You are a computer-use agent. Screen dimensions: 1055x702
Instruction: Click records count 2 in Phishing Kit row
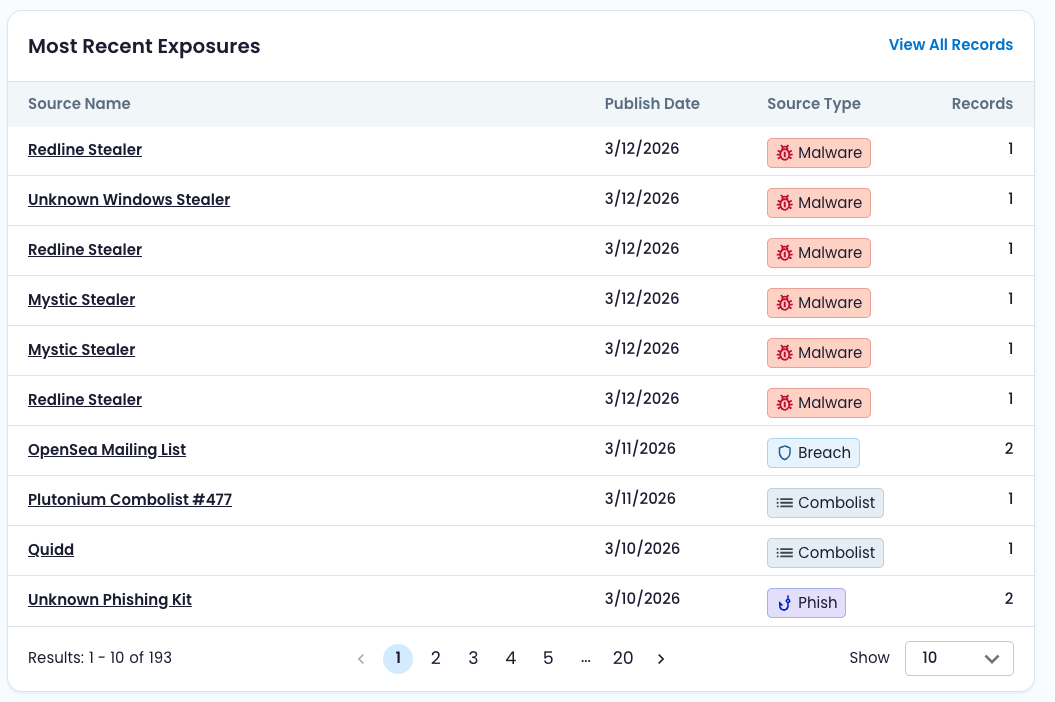tap(1009, 598)
